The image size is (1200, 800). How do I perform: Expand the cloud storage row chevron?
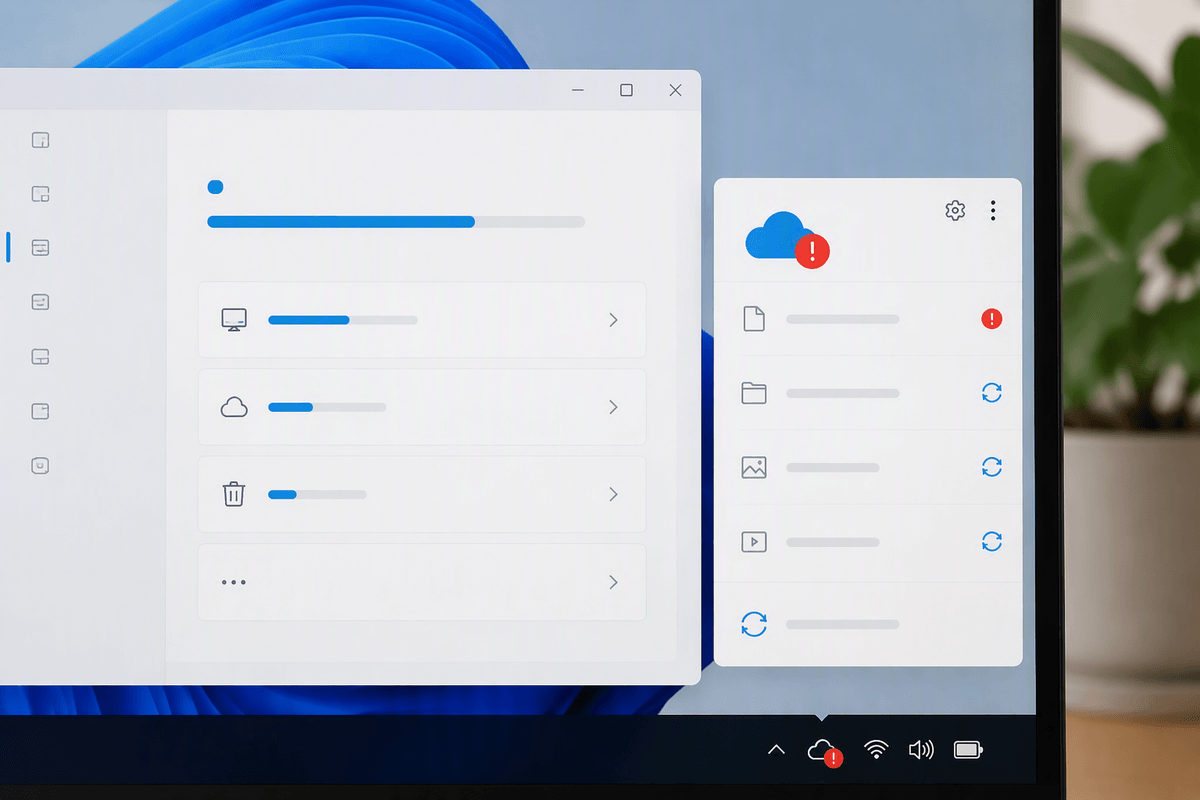(613, 407)
